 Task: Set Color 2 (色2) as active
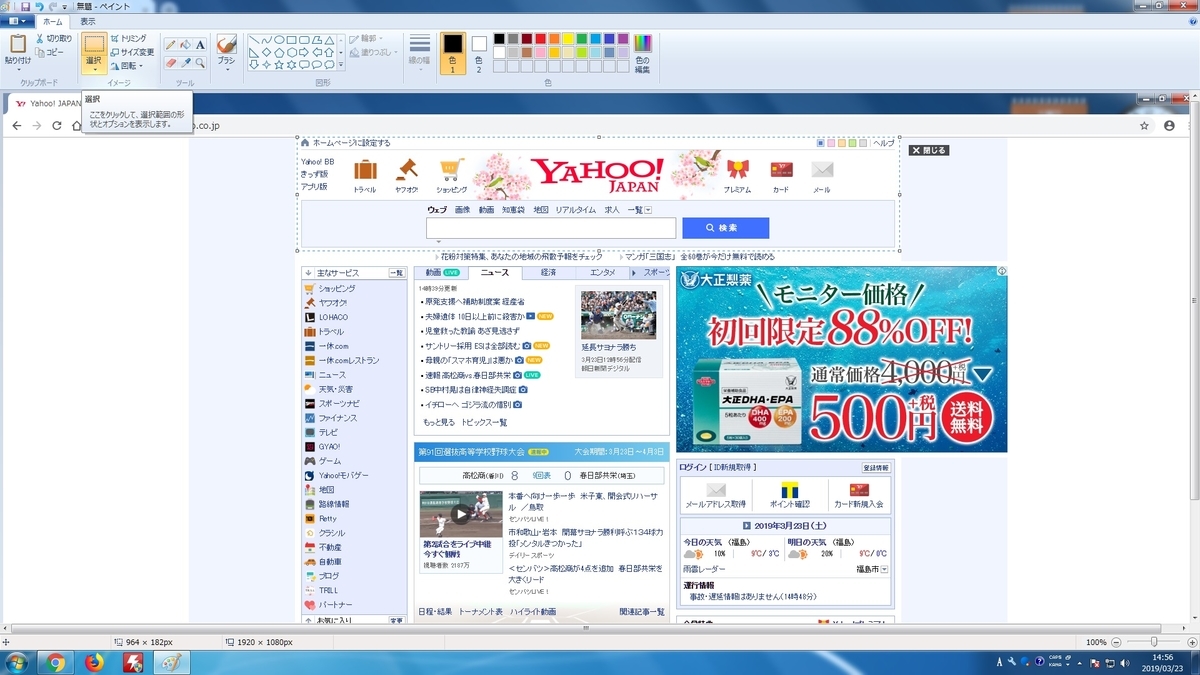(478, 53)
